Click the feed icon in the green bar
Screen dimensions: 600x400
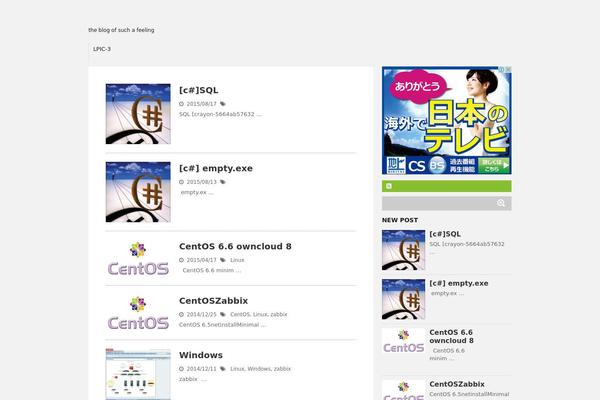[x=389, y=186]
